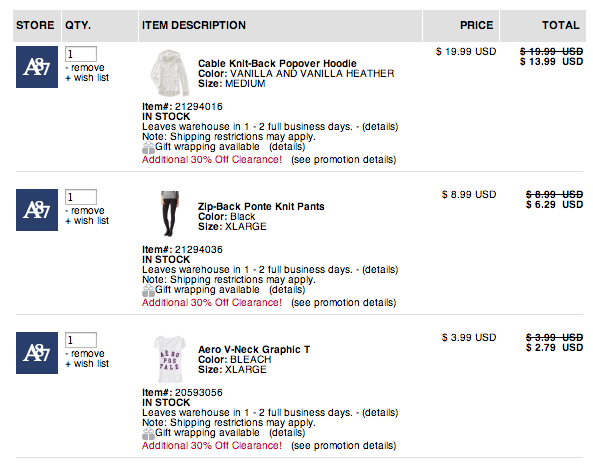Screen dimensions: 593x471
Task: Remove the V-Neck Graphic T from cart
Action: (85, 354)
